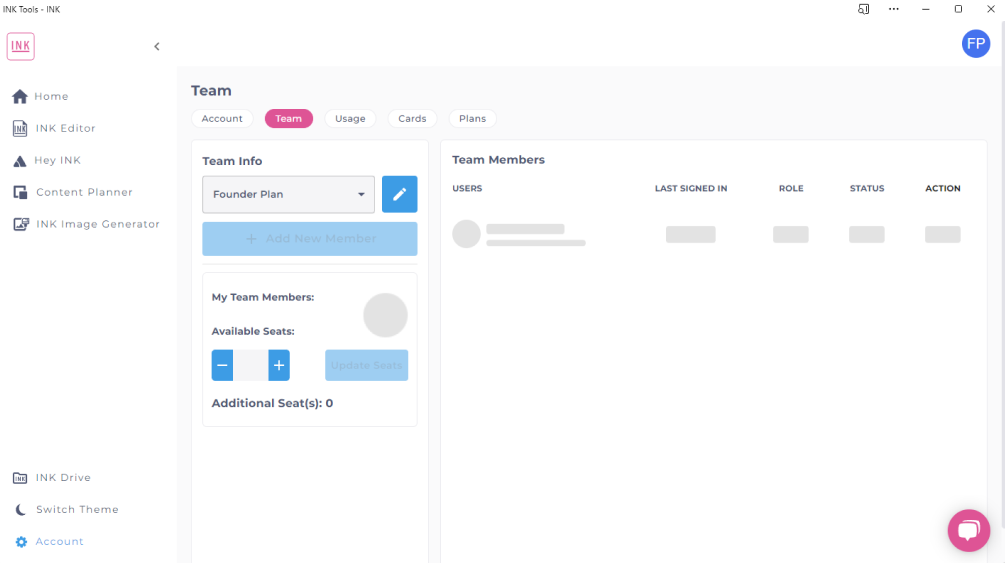Open the Home page icon
Image resolution: width=1005 pixels, height=563 pixels.
(20, 96)
